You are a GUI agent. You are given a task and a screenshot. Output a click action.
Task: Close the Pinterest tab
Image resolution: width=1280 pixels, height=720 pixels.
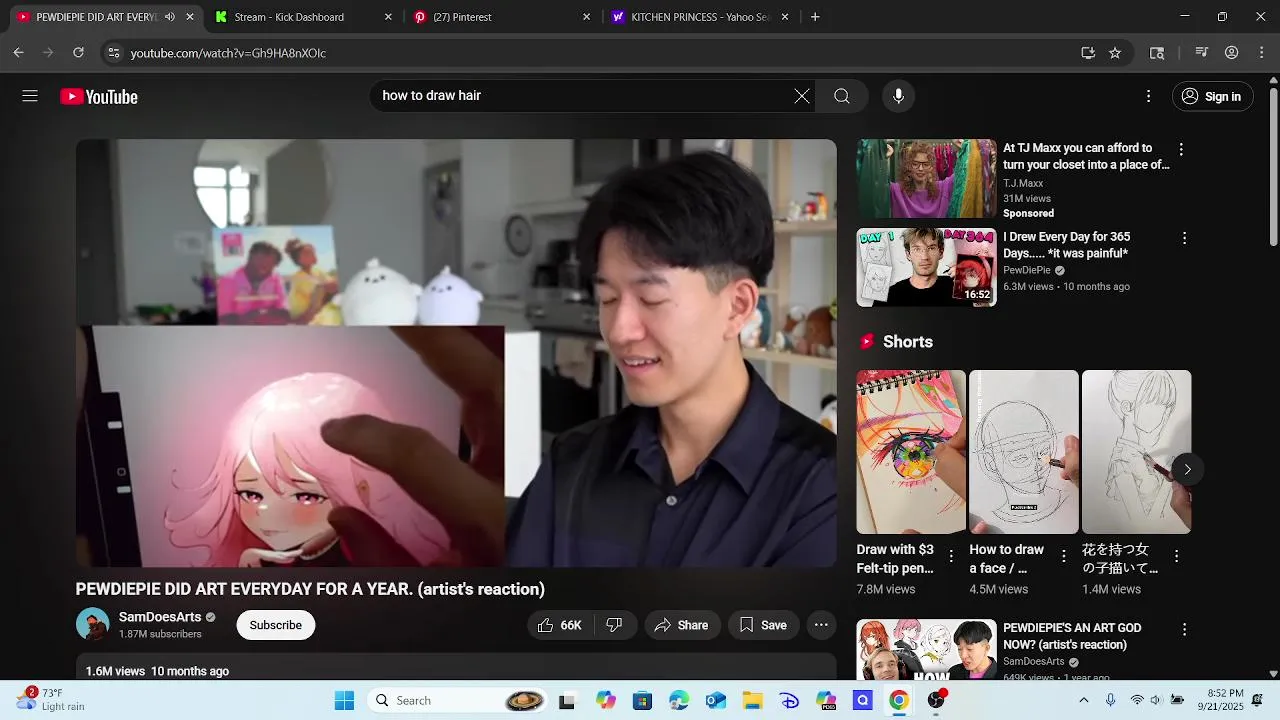(x=586, y=17)
